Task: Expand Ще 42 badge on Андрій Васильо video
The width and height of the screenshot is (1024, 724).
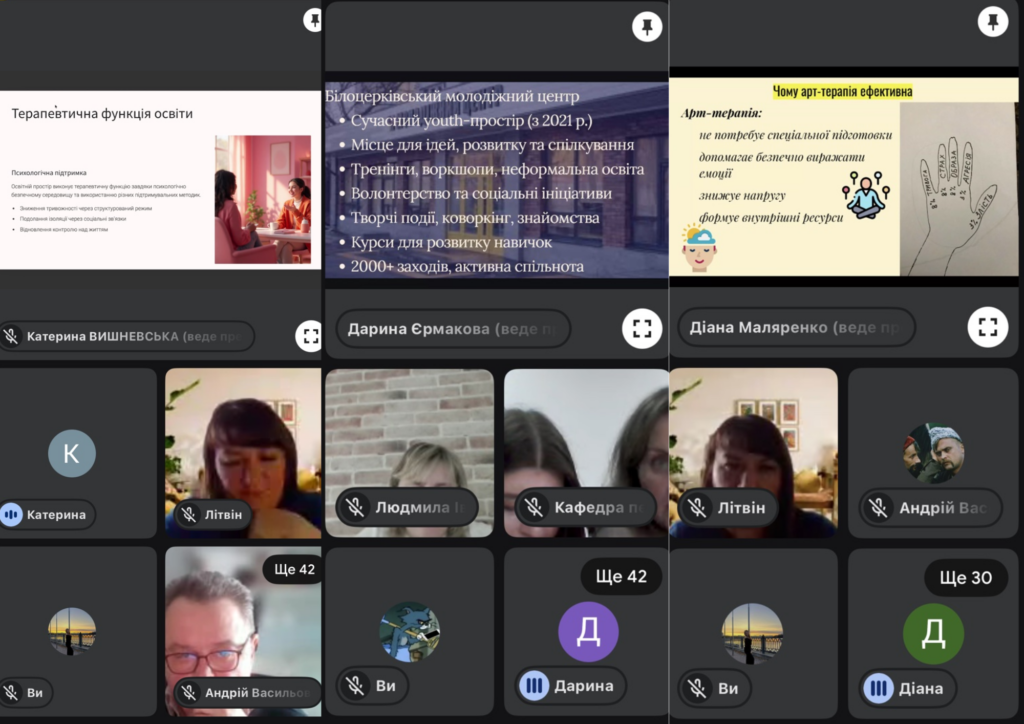Action: [x=292, y=569]
